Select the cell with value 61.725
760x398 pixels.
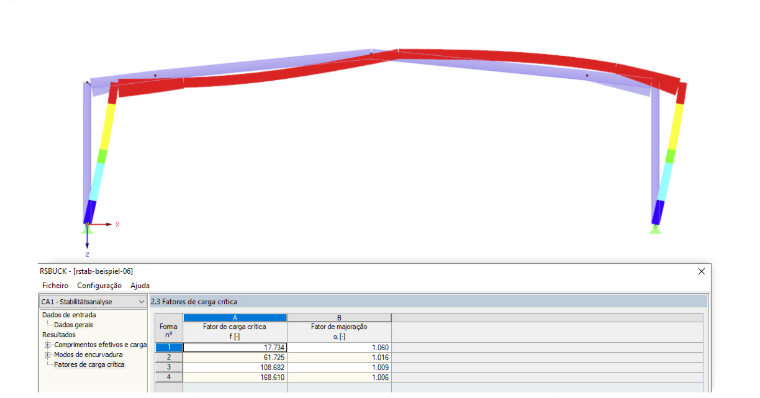point(235,357)
